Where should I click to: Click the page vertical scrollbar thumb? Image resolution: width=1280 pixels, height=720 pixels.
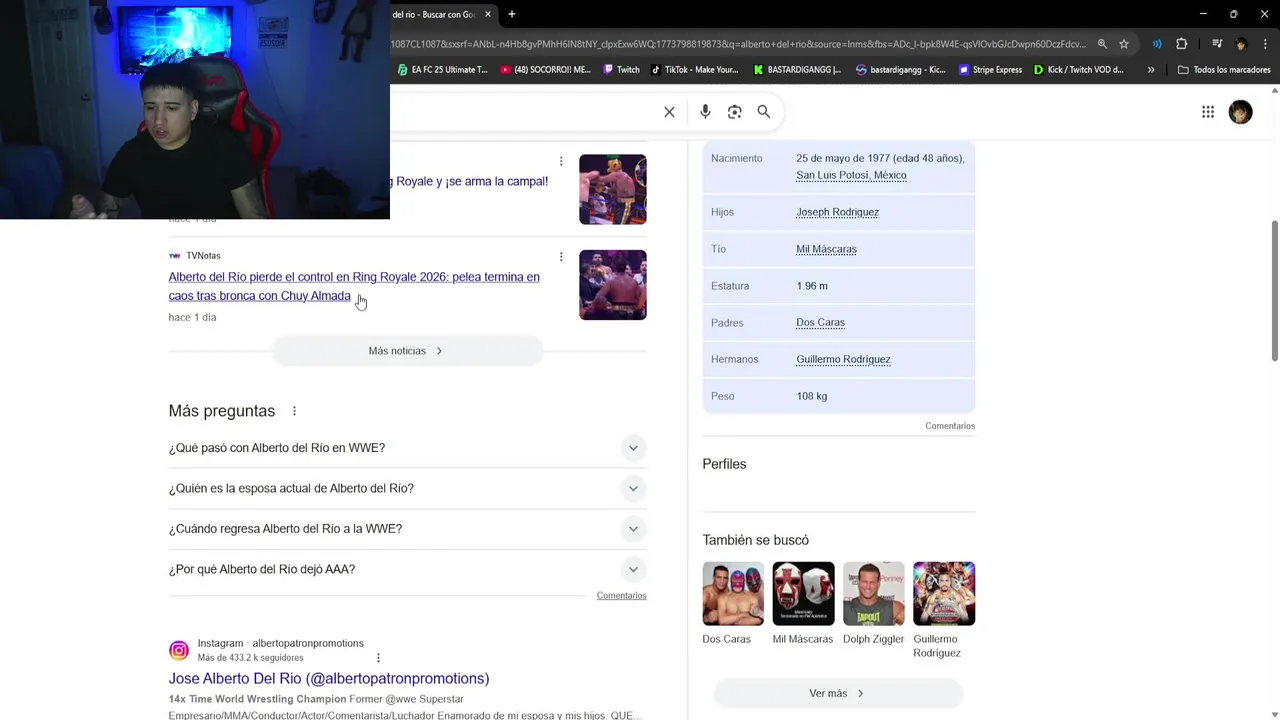pos(1274,290)
